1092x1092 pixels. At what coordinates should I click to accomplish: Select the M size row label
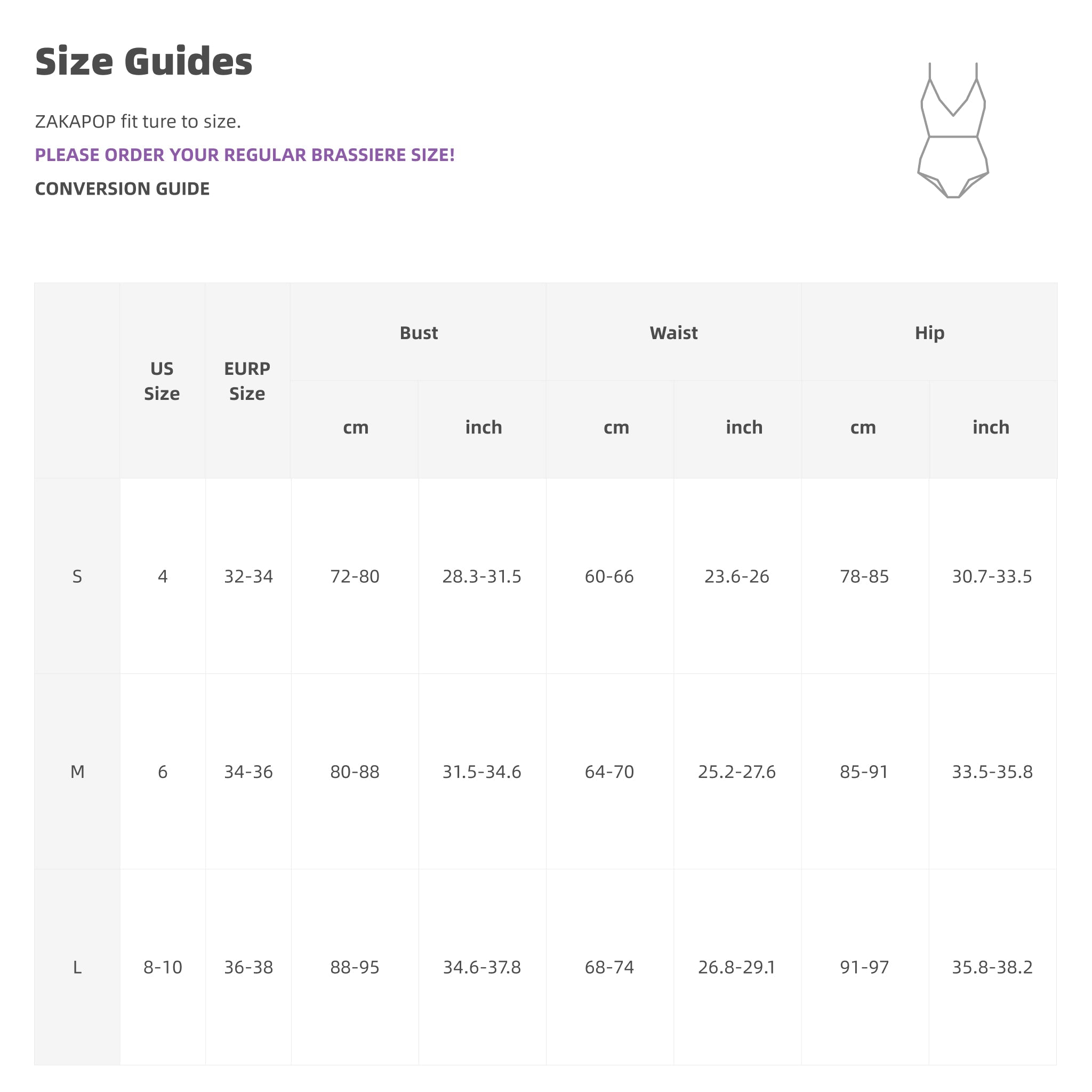77,772
